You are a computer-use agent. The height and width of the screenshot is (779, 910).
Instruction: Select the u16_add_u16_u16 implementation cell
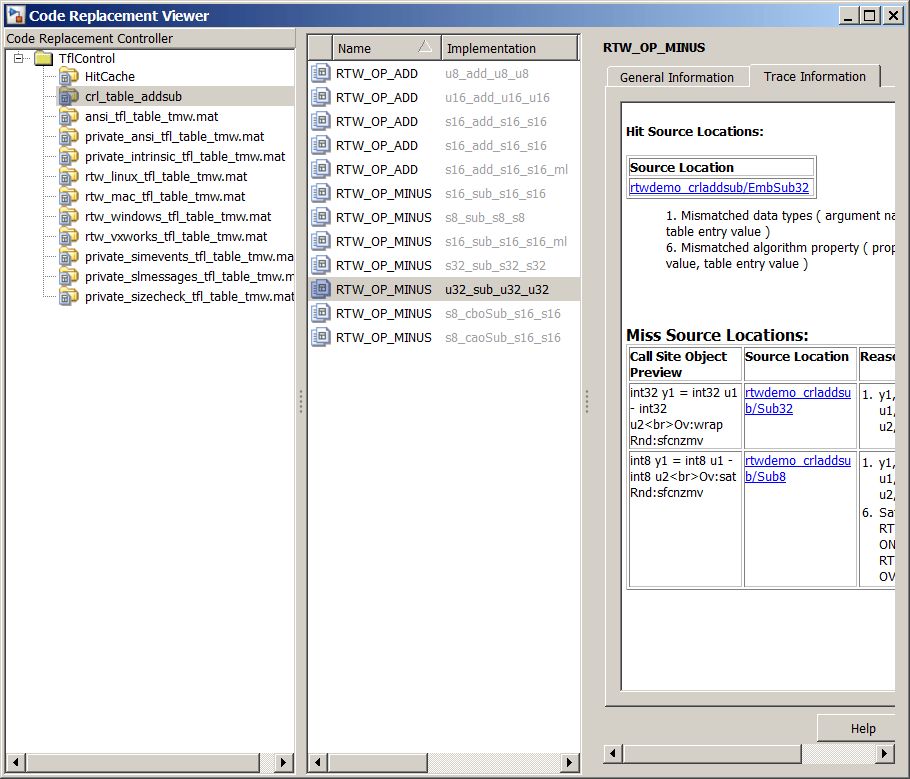497,98
